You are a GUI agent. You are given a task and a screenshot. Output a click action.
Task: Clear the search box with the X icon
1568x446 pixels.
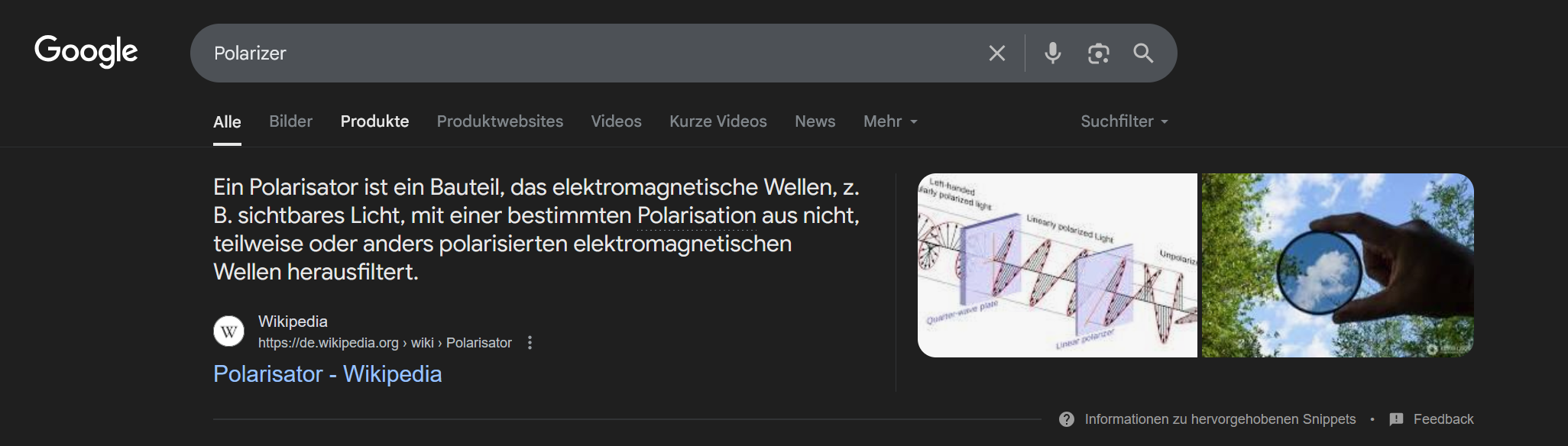pos(997,53)
